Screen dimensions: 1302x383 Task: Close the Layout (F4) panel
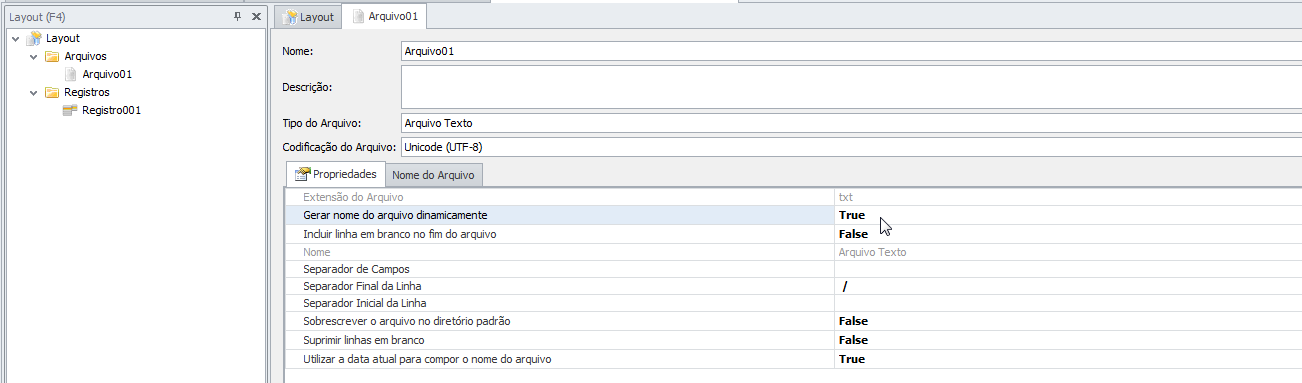256,16
